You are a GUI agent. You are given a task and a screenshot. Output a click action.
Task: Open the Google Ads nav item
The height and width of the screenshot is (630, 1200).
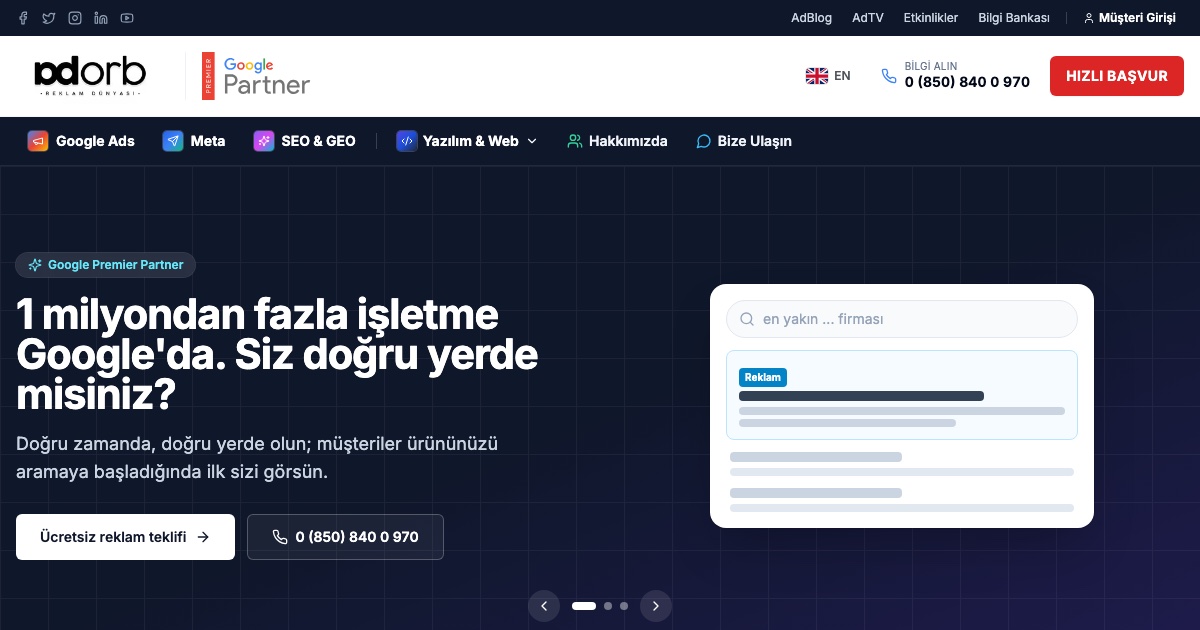tap(81, 141)
